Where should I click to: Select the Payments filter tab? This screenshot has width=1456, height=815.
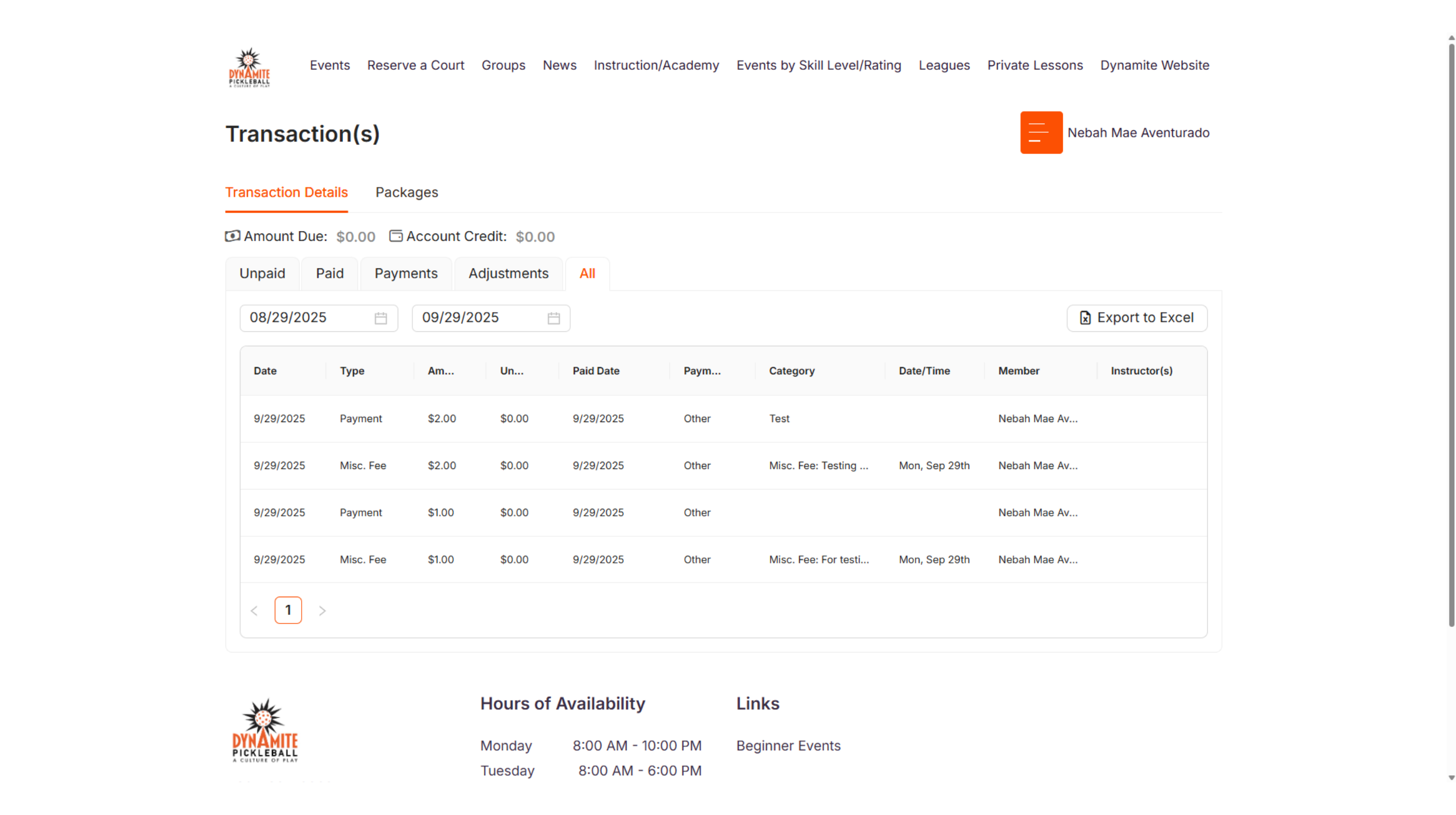[406, 274]
